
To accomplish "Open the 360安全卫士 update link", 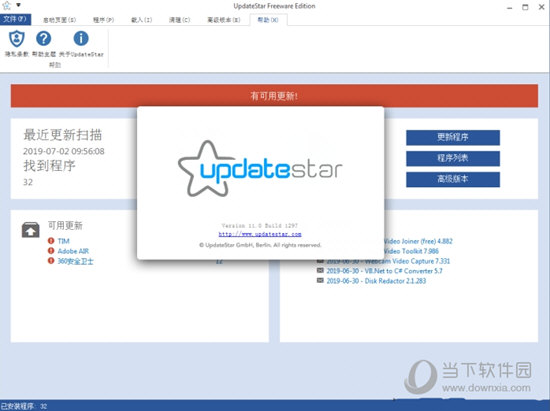I will [75, 261].
